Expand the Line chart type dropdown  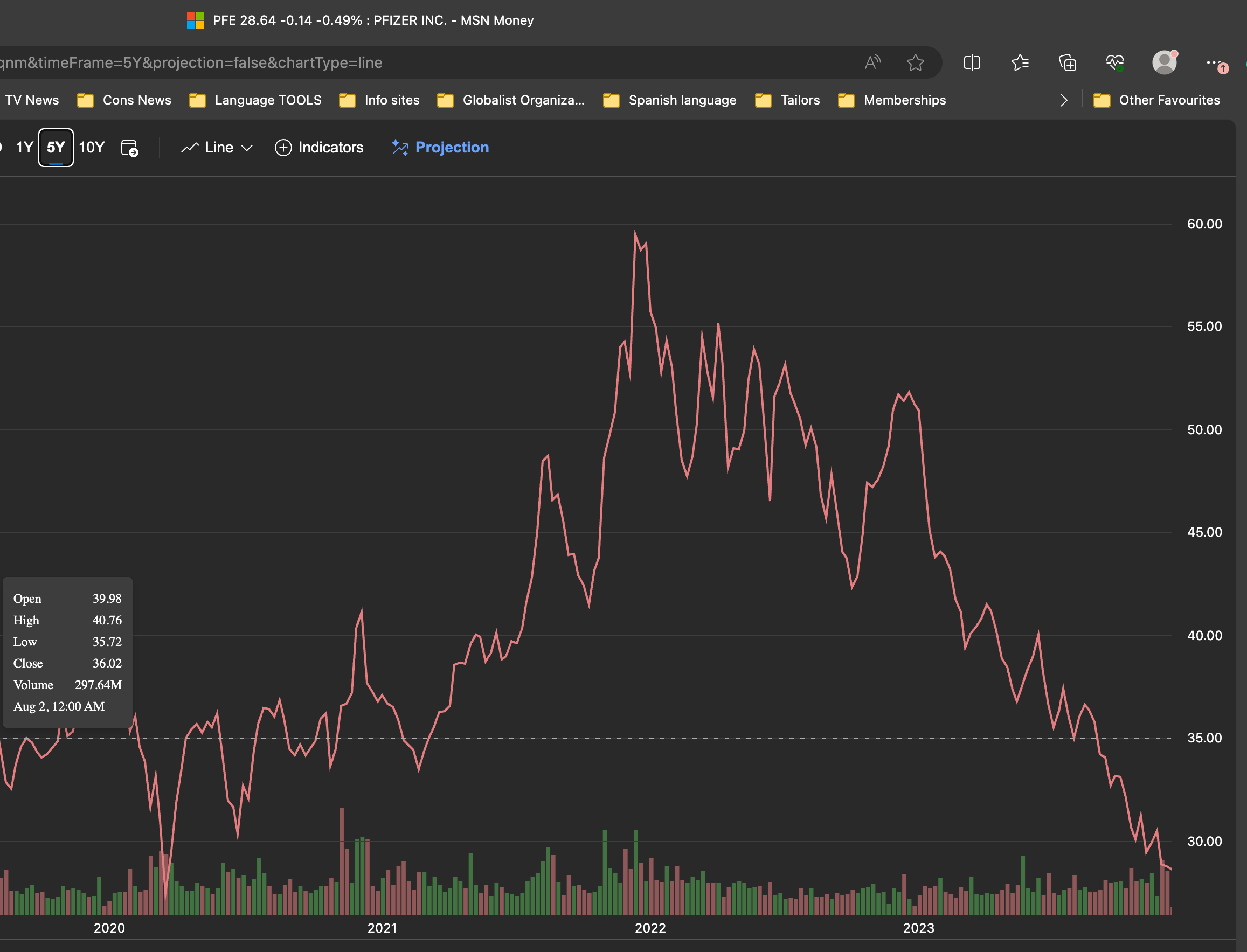pos(217,148)
